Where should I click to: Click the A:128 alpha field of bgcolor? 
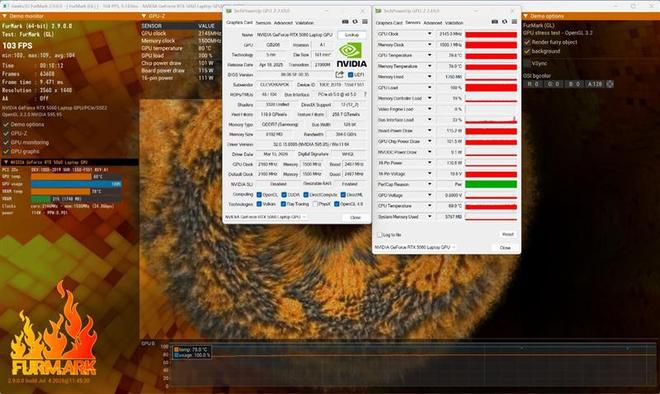[x=595, y=84]
